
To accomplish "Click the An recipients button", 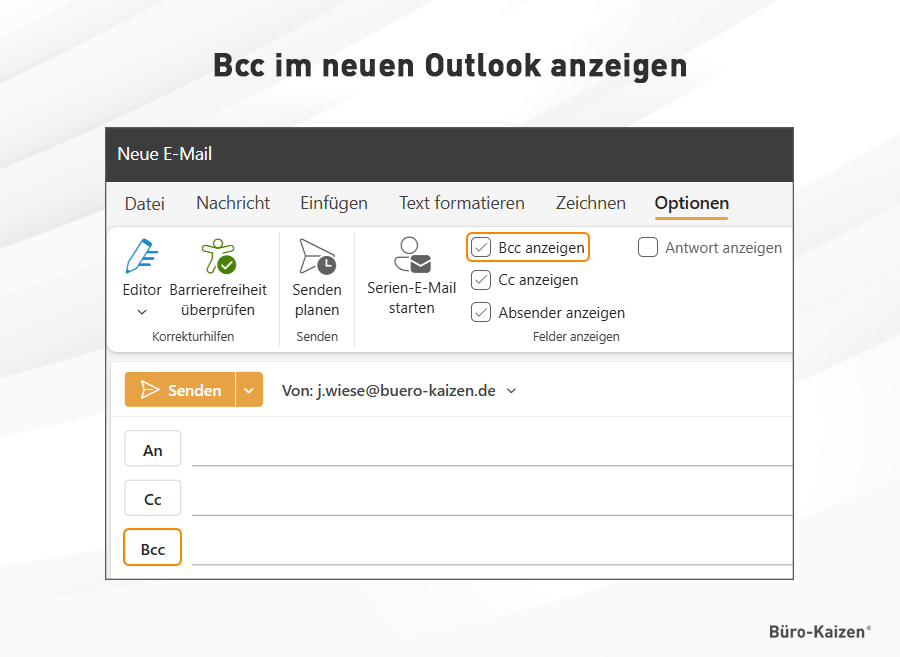I will coord(152,450).
